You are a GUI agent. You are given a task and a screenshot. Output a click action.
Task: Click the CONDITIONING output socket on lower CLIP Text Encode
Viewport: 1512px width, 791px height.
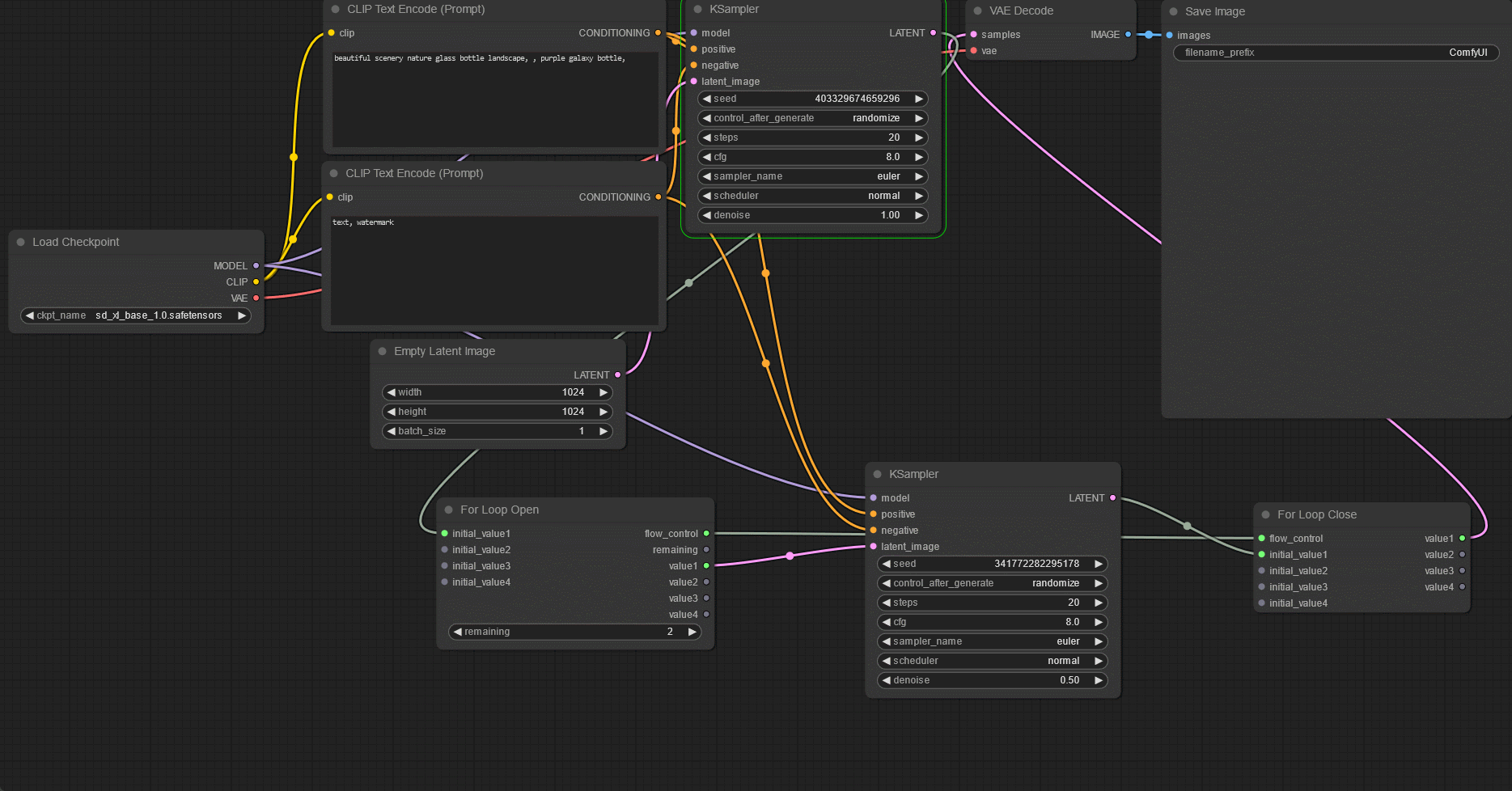(x=659, y=197)
